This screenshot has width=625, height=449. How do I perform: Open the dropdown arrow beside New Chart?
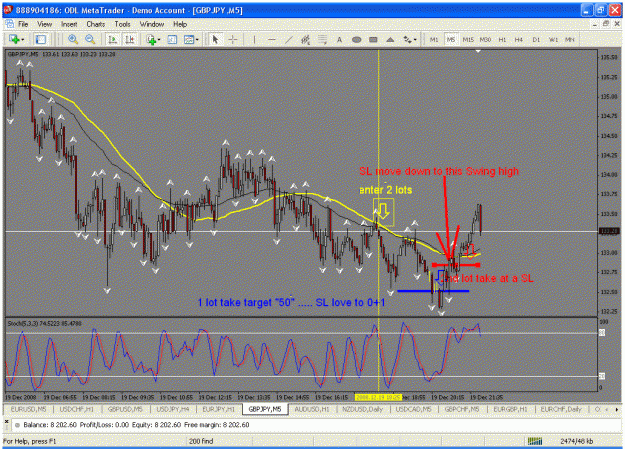point(23,39)
